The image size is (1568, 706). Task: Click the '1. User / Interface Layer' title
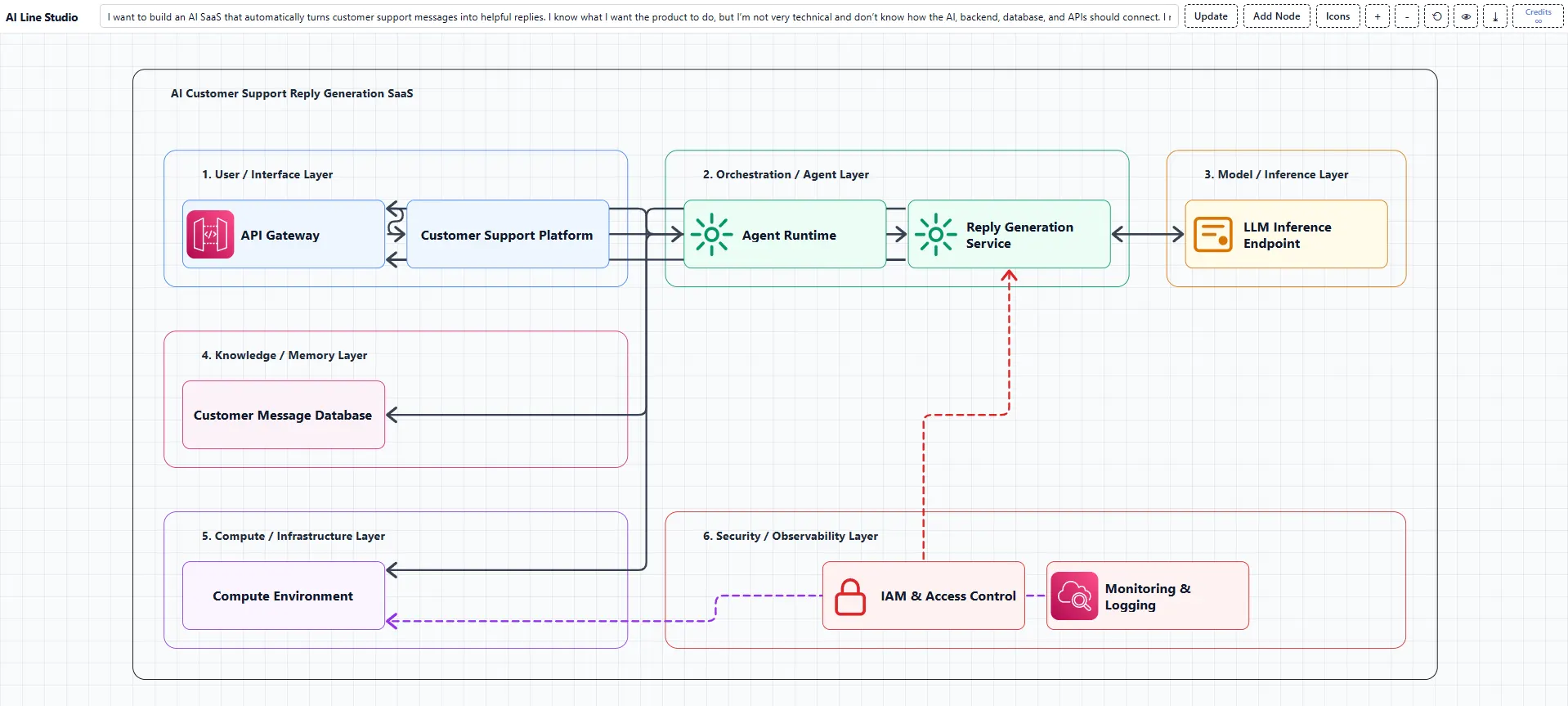267,174
